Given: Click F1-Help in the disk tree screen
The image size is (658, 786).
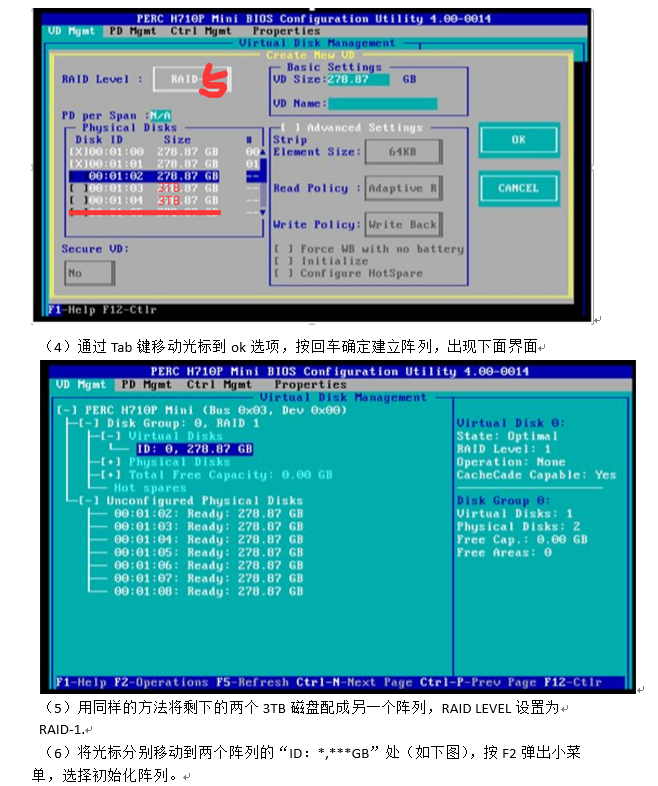Looking at the screenshot, I should coord(81,682).
